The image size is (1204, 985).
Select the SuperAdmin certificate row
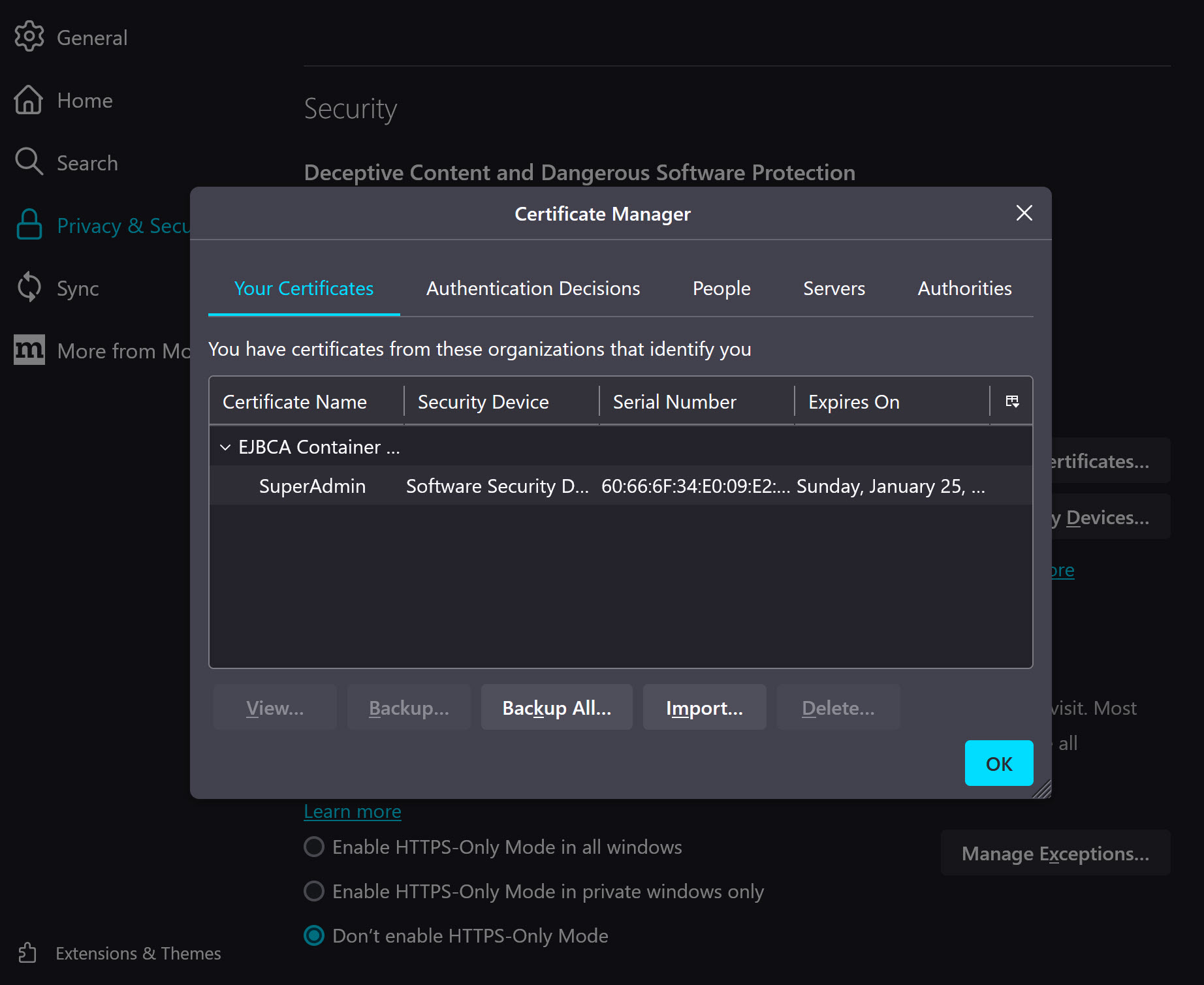point(312,486)
